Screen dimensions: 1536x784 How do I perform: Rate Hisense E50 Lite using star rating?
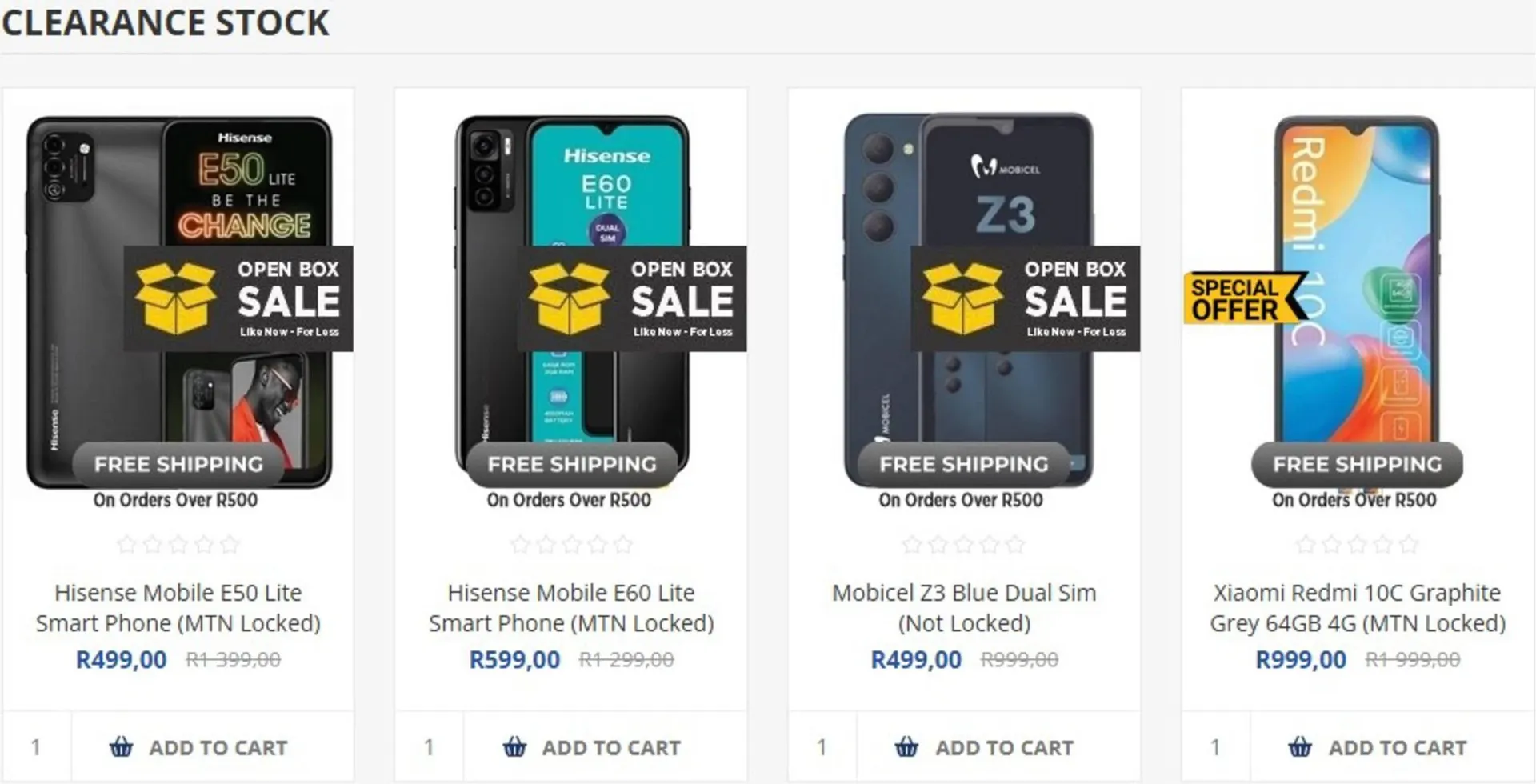178,545
